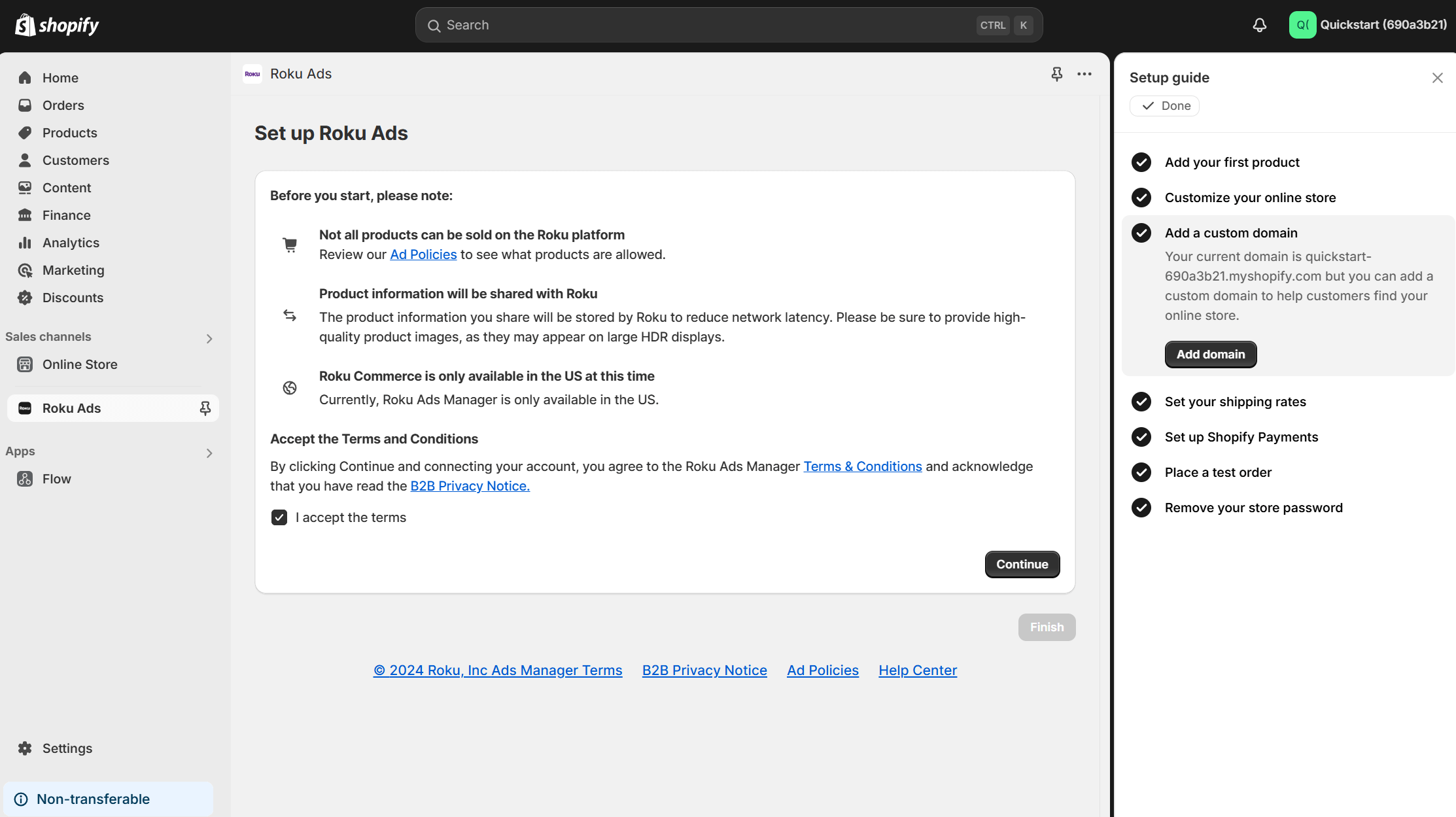Toggle the Place a test order checkmark
The image size is (1456, 817).
pyautogui.click(x=1141, y=472)
